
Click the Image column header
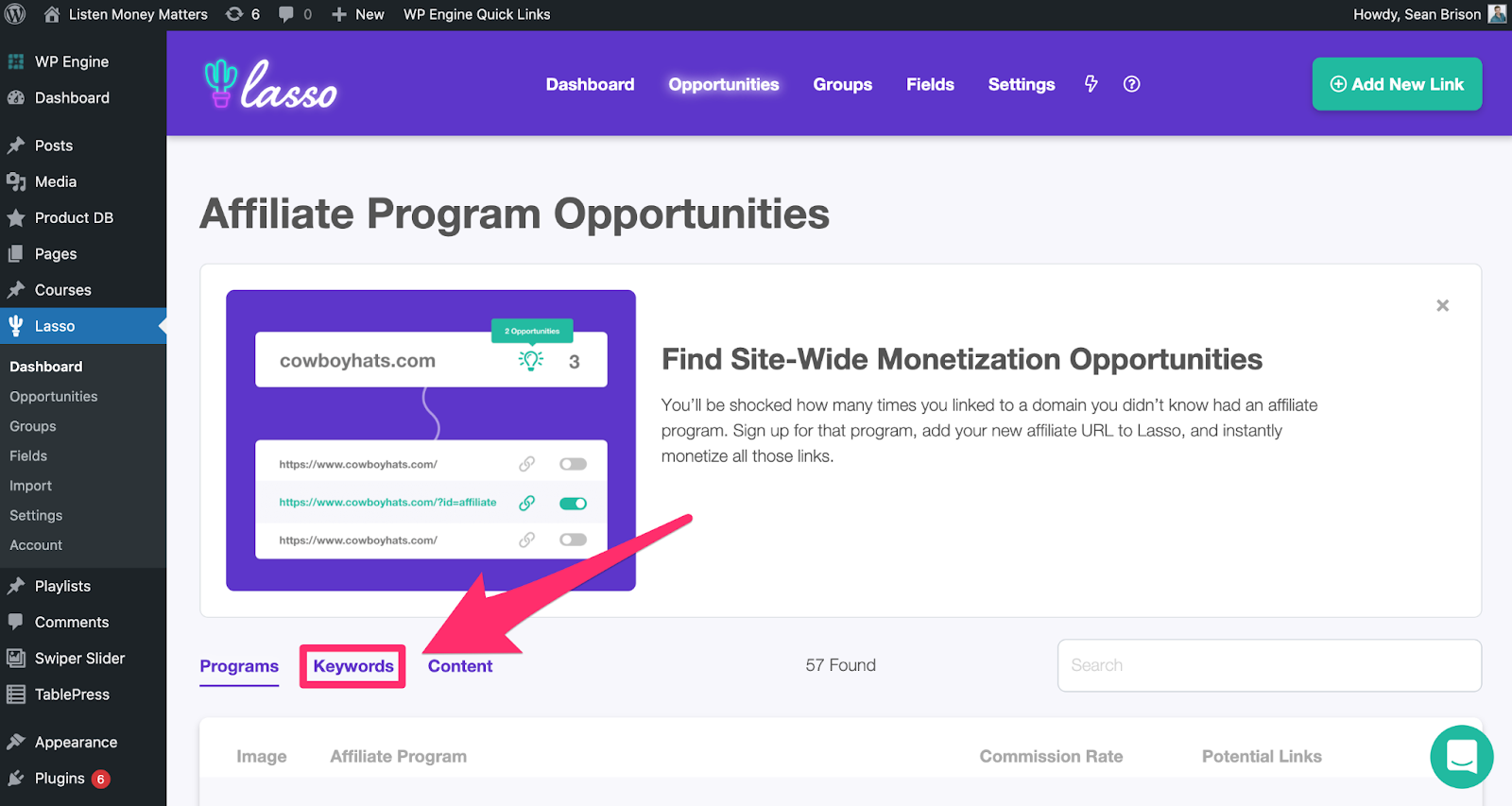262,756
